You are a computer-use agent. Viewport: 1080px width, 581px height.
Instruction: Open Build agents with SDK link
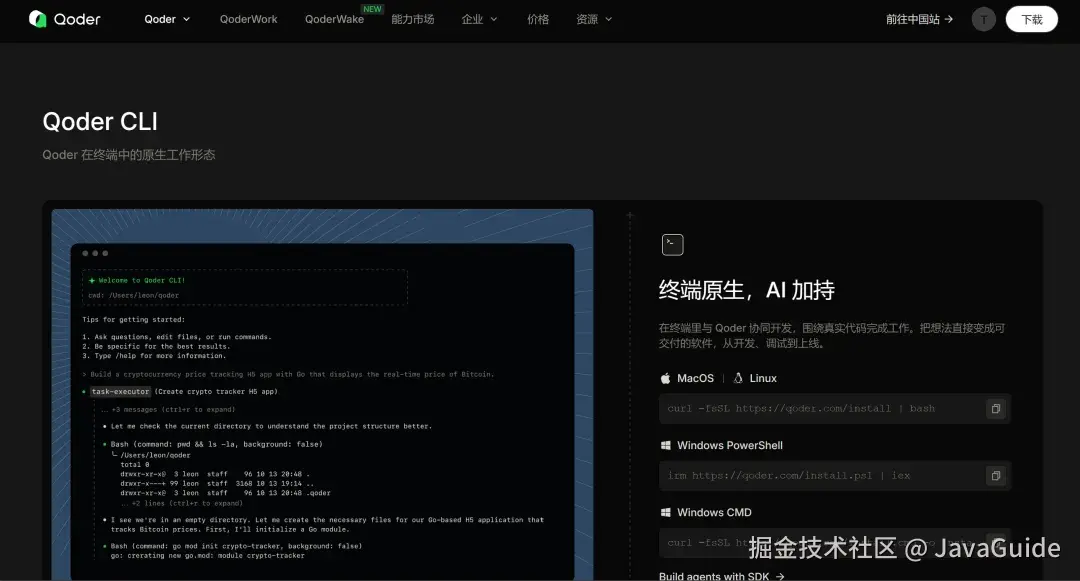[x=721, y=575]
